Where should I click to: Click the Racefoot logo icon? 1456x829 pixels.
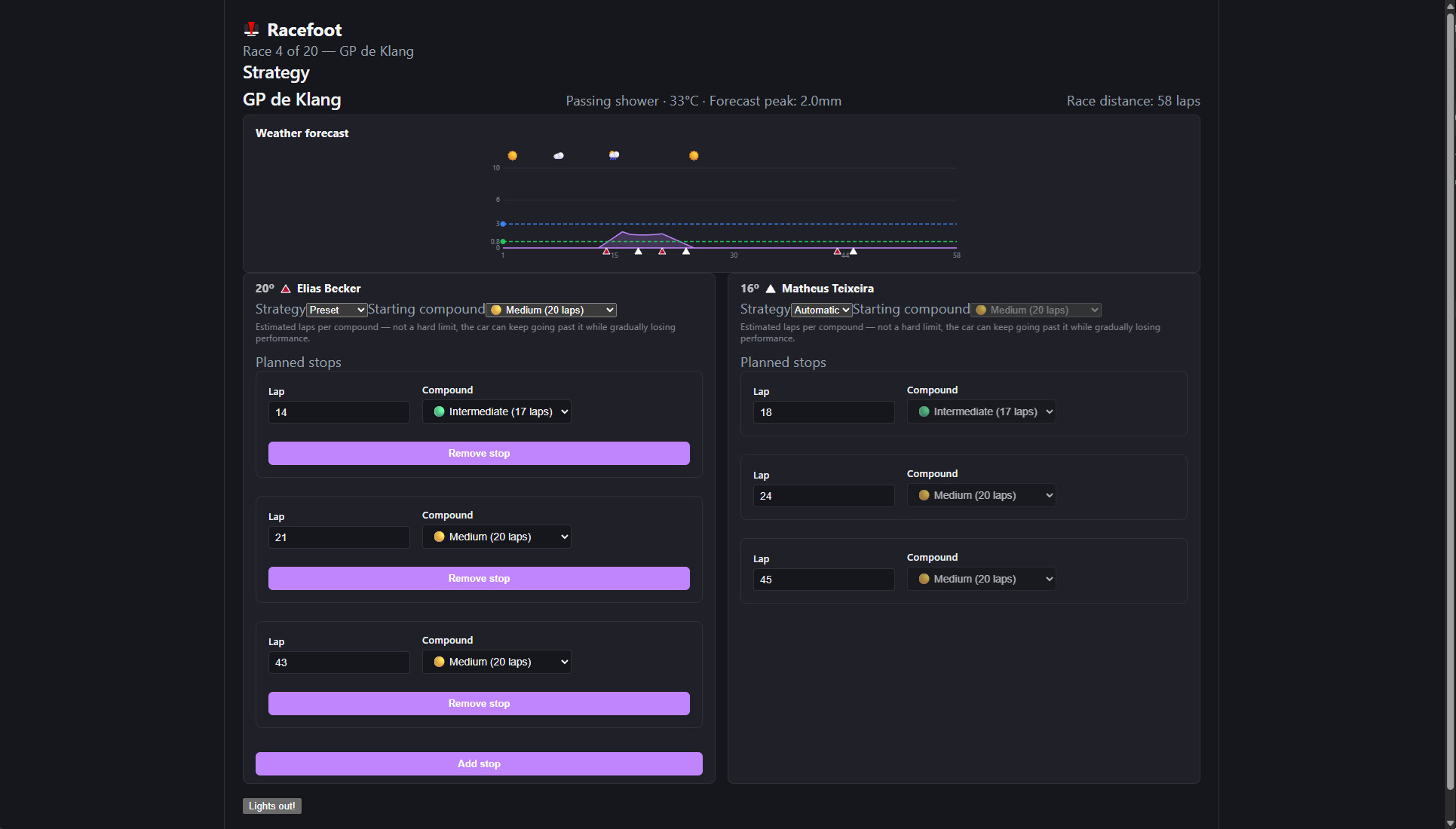pos(251,29)
